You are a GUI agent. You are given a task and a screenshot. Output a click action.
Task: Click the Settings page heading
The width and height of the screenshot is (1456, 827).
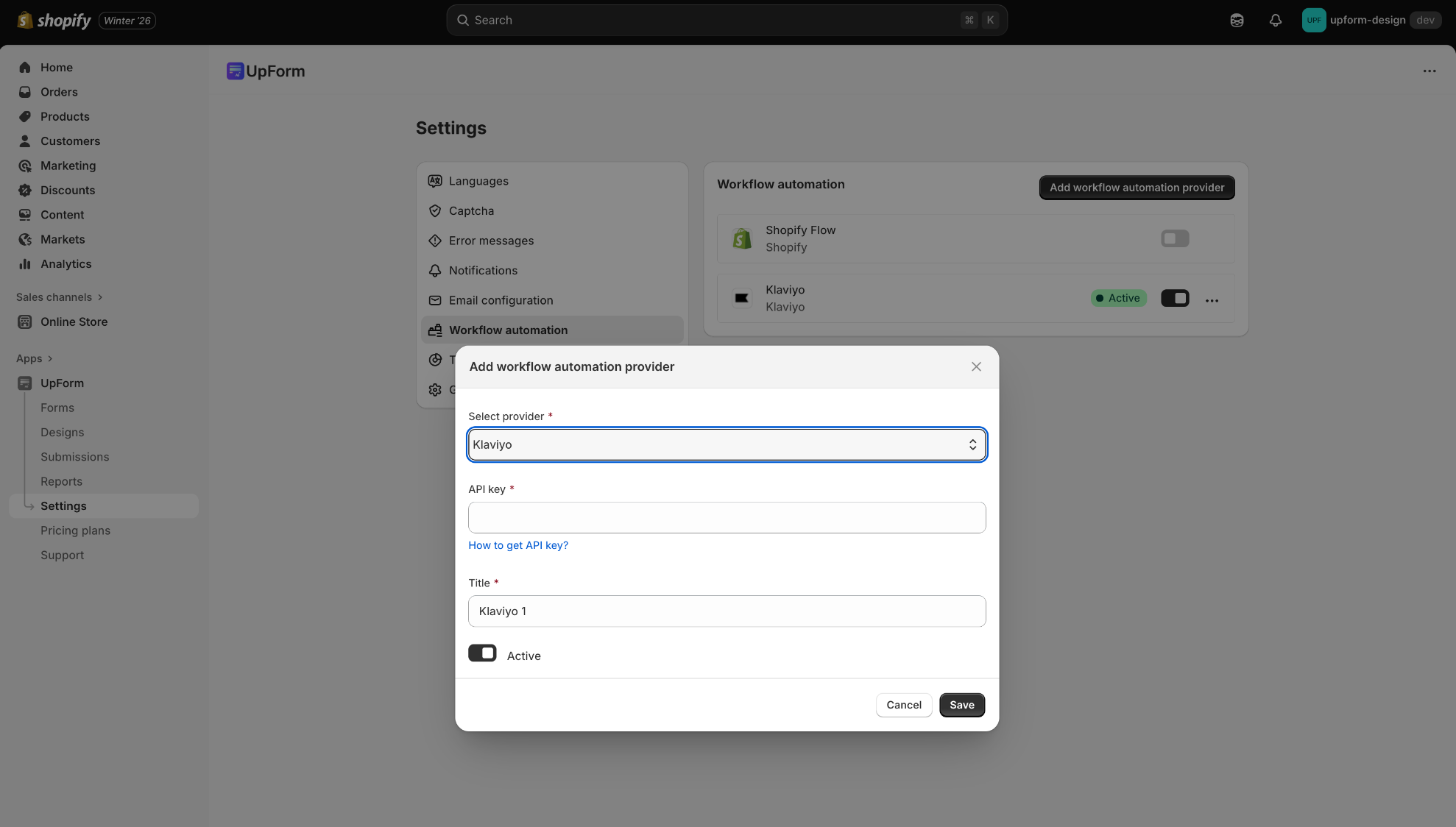tap(450, 128)
